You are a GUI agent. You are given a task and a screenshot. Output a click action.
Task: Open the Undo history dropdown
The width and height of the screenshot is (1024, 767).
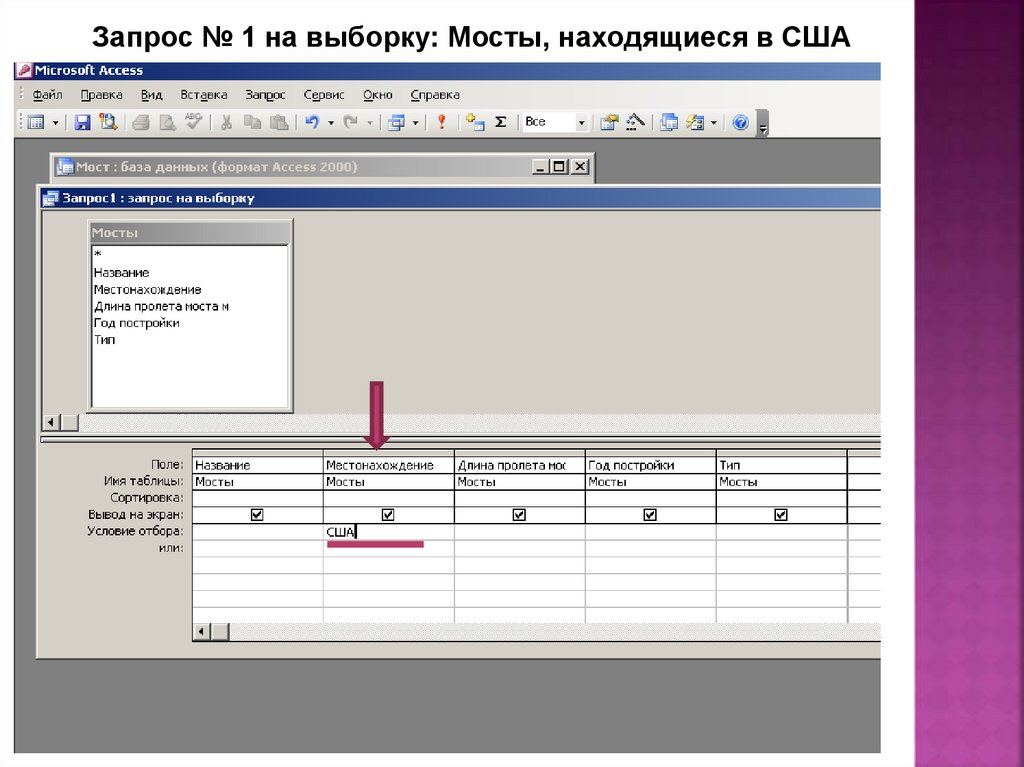pyautogui.click(x=330, y=123)
